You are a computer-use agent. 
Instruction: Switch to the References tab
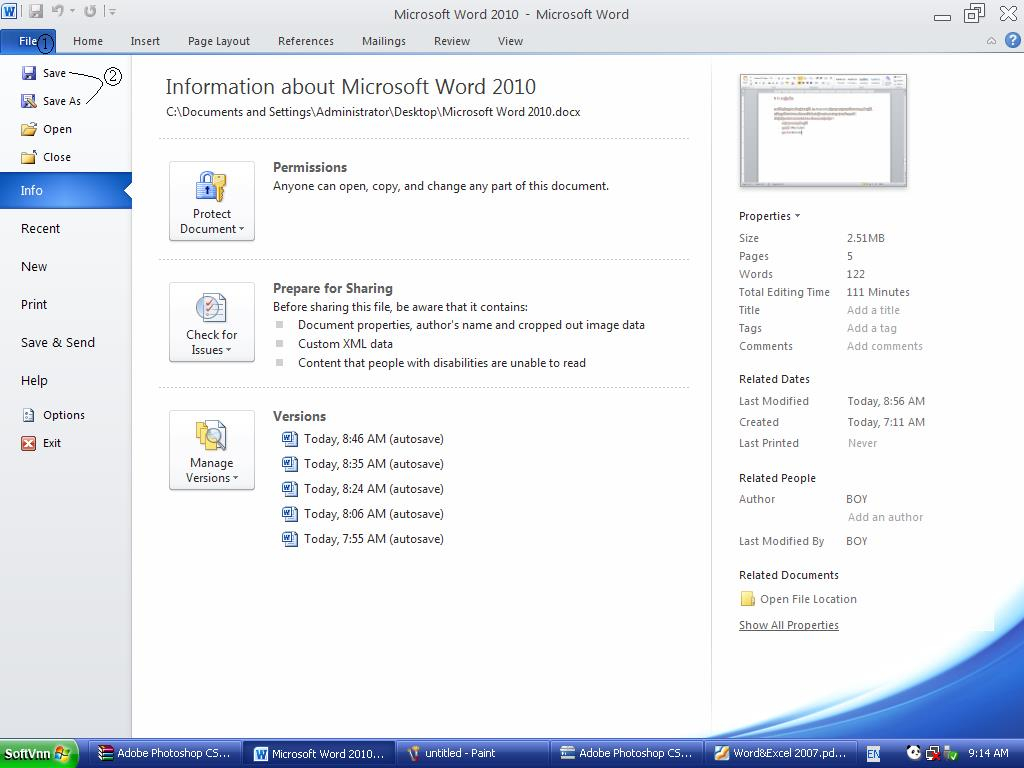point(306,41)
